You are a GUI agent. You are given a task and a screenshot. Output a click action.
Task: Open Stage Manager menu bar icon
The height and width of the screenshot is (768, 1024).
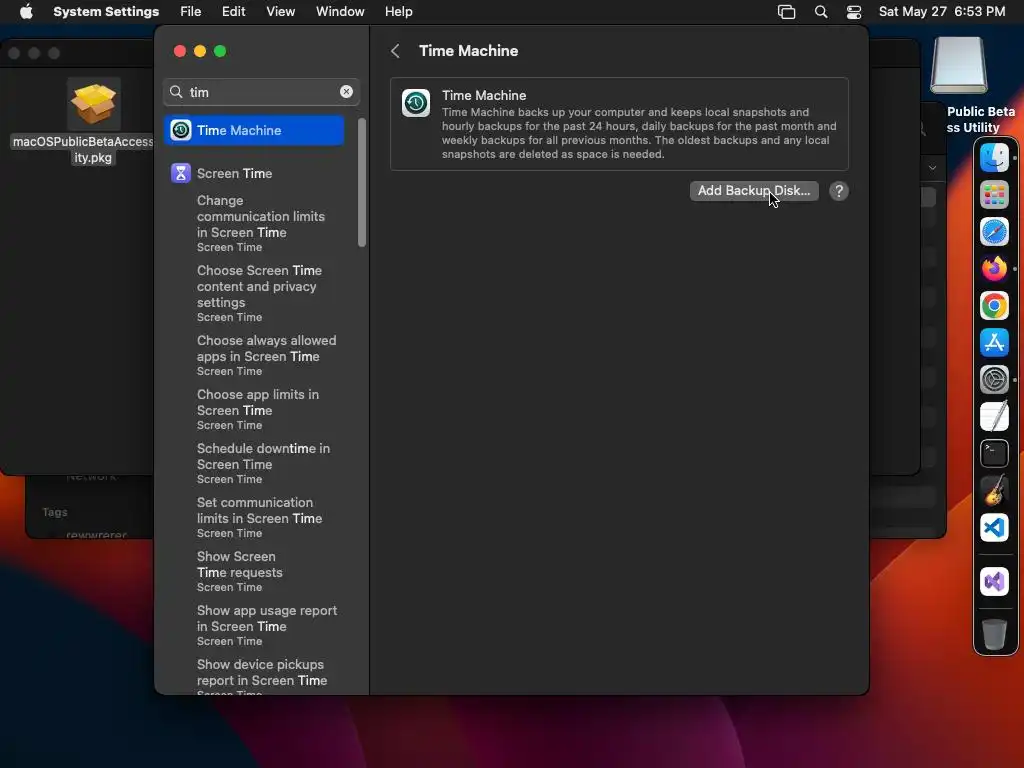tap(786, 12)
